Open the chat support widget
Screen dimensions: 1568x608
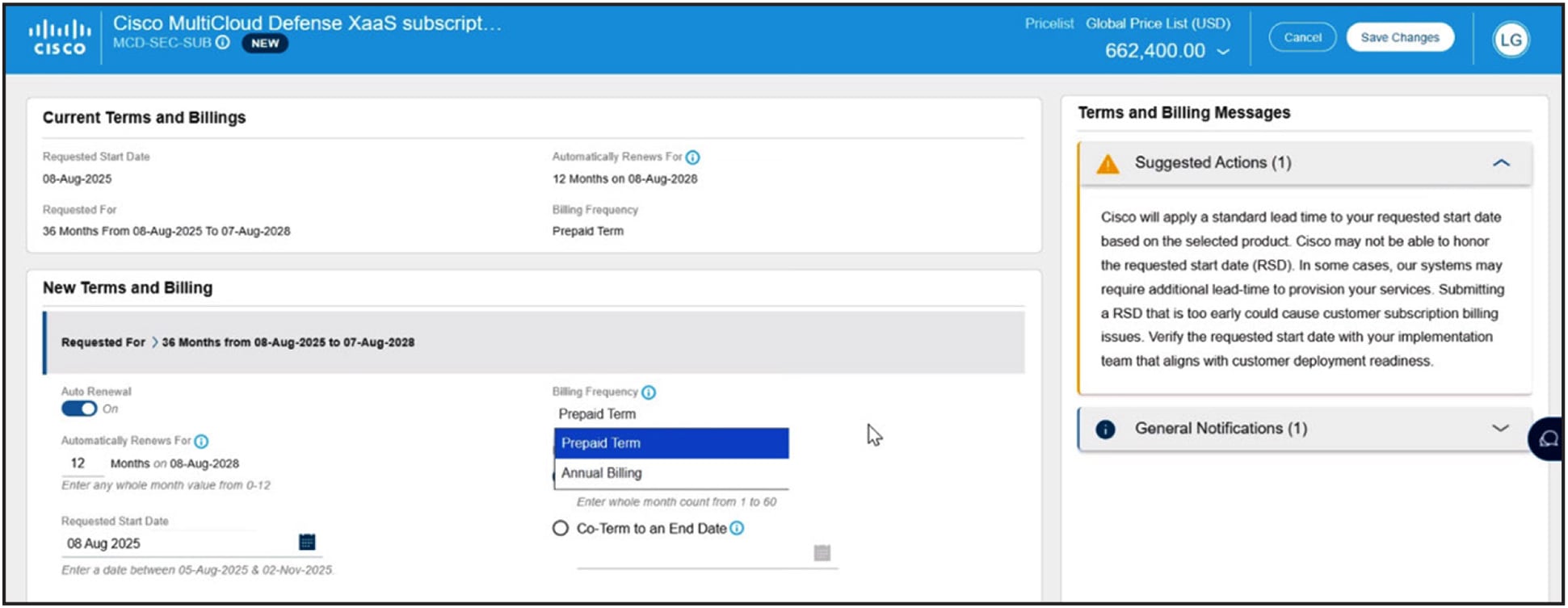coord(1547,438)
